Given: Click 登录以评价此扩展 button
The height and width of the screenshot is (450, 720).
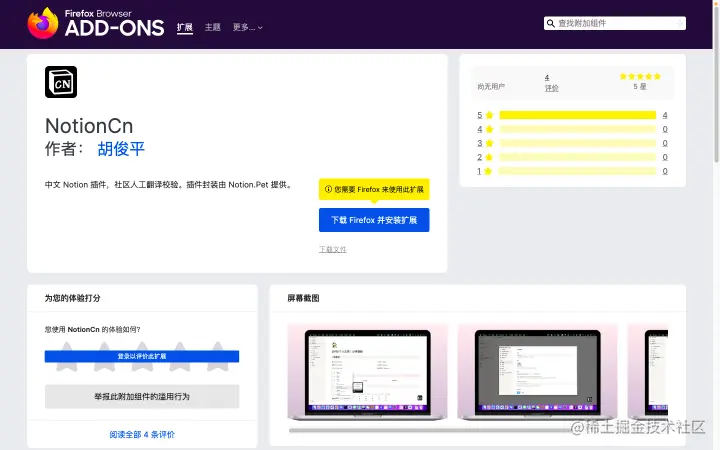Looking at the screenshot, I should tap(142, 356).
